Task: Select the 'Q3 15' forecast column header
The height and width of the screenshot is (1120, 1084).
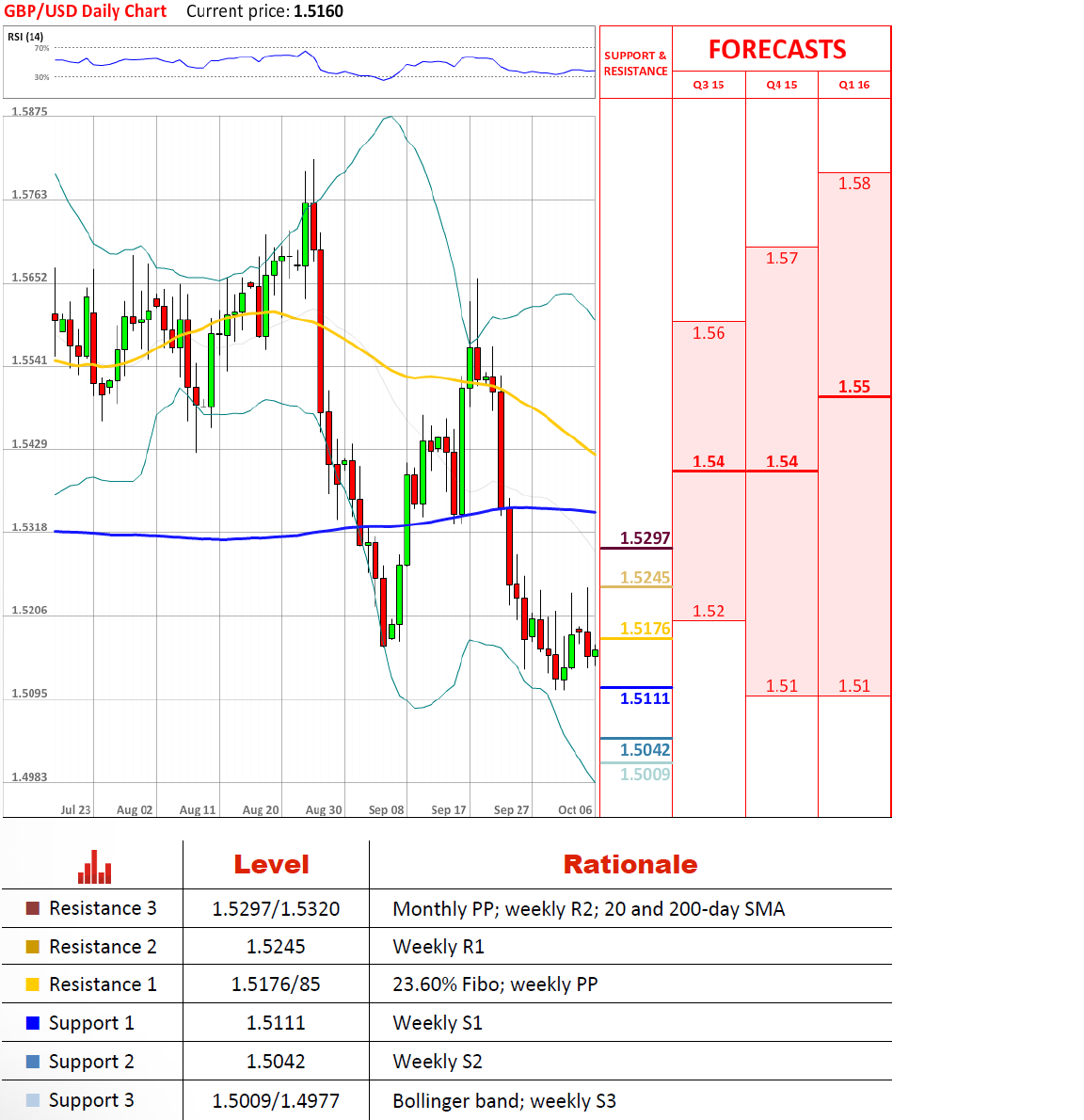Action: click(x=709, y=85)
